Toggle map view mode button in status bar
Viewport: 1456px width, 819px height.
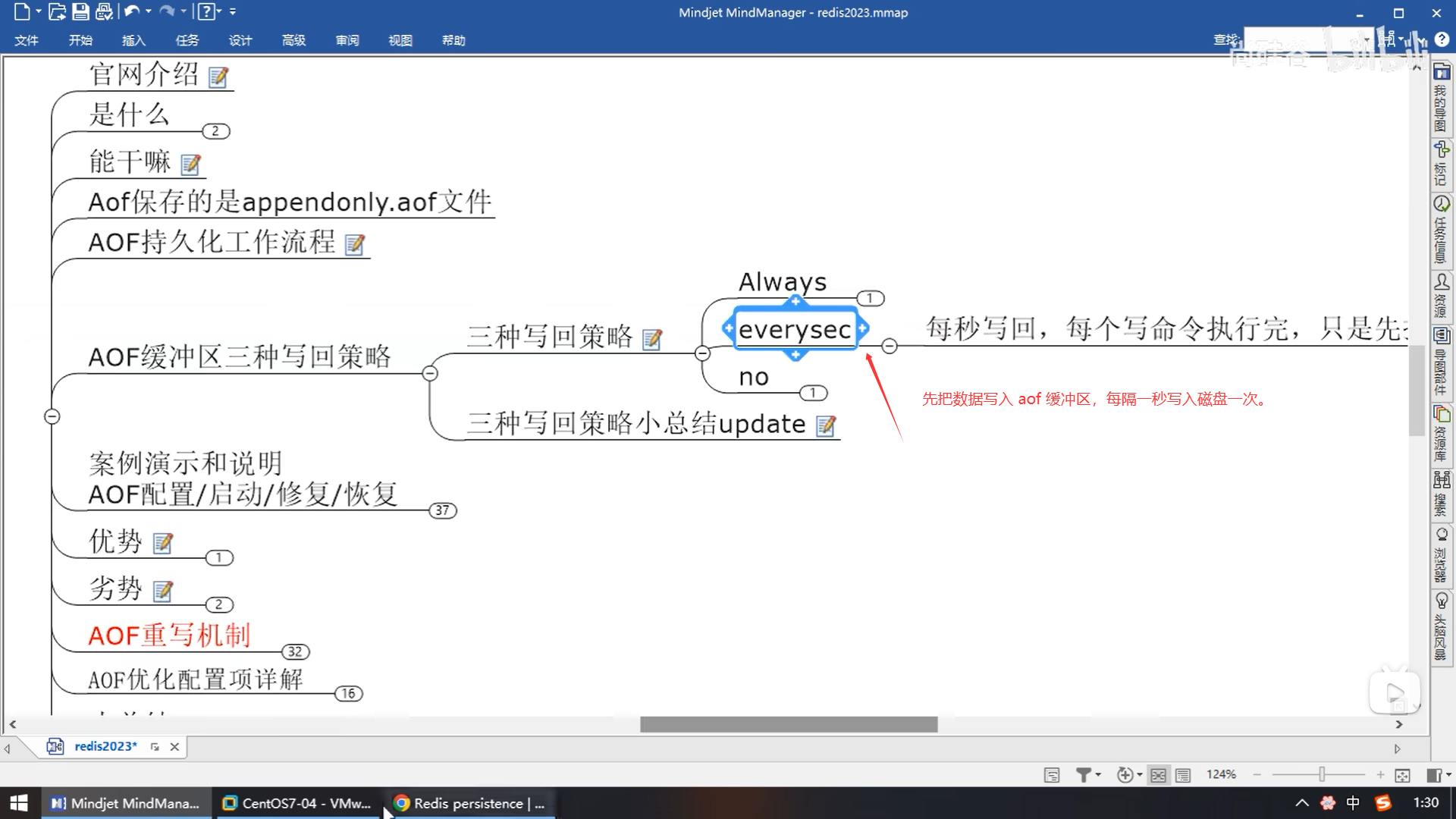pos(1158,774)
